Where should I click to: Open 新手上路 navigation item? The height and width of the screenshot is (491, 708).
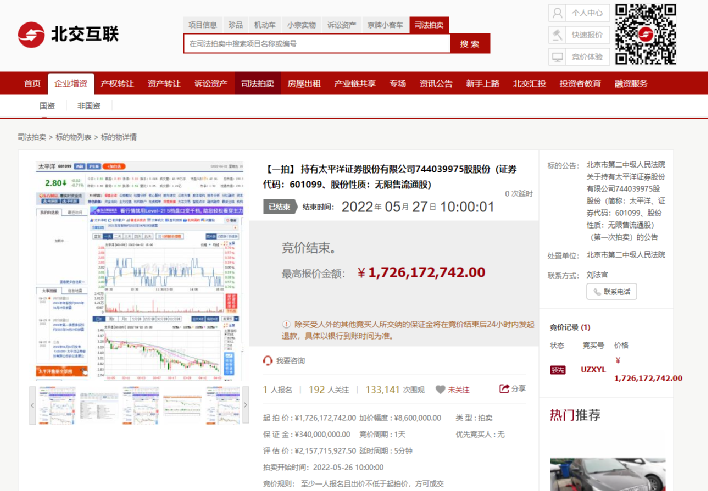(483, 84)
